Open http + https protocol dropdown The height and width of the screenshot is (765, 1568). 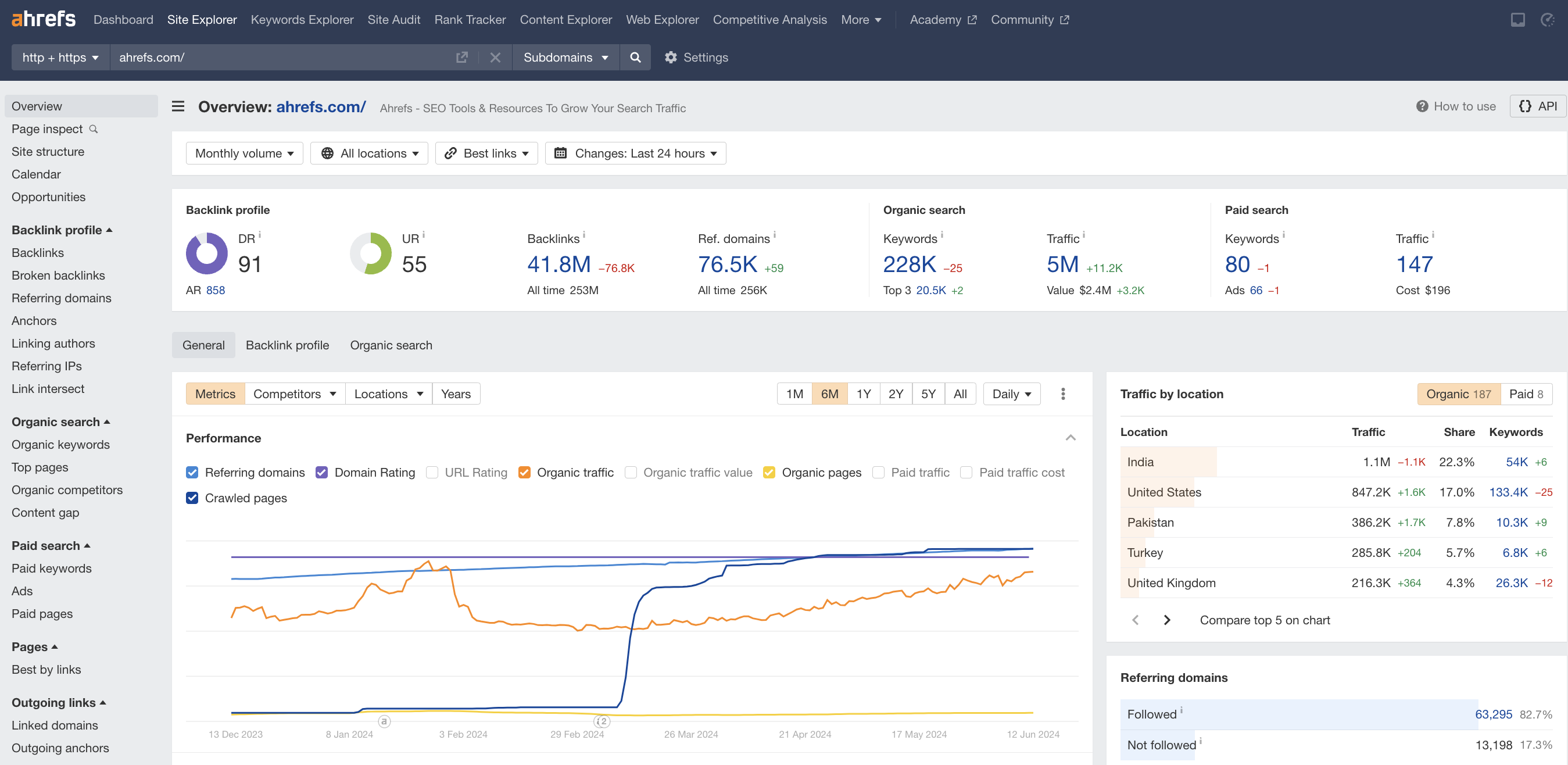61,57
